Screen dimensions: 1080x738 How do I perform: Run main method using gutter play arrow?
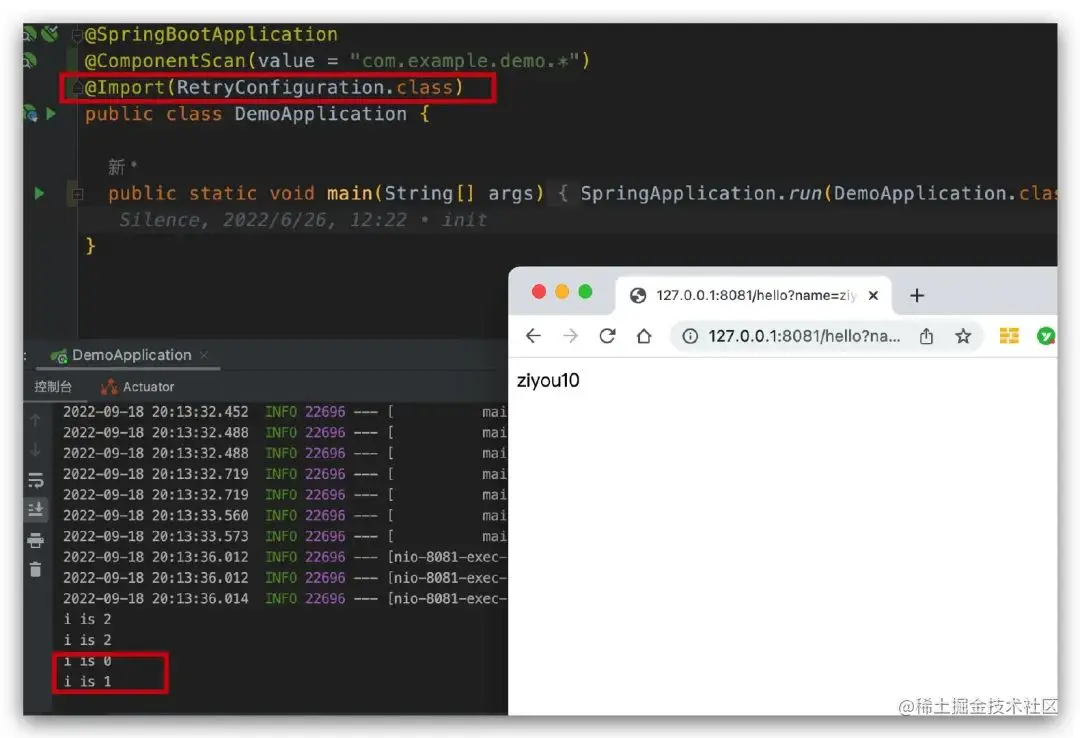click(x=39, y=194)
